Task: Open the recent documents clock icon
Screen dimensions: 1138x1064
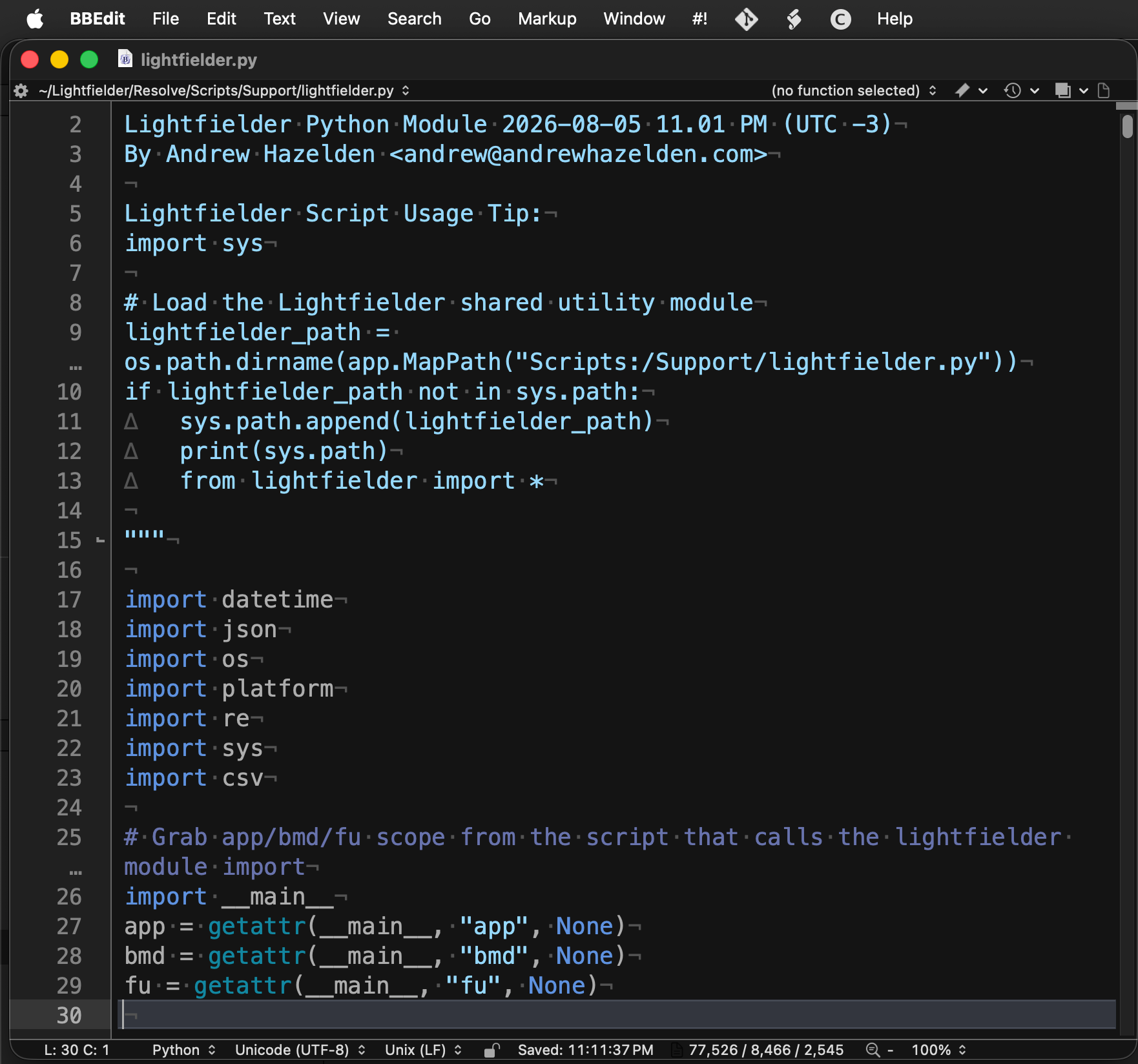Action: (1021, 90)
